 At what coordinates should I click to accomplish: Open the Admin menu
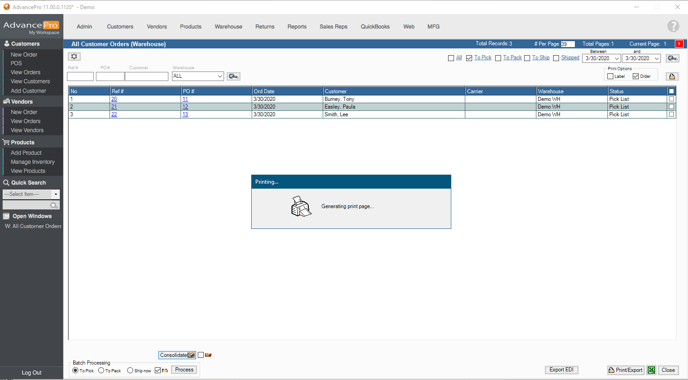(x=84, y=27)
